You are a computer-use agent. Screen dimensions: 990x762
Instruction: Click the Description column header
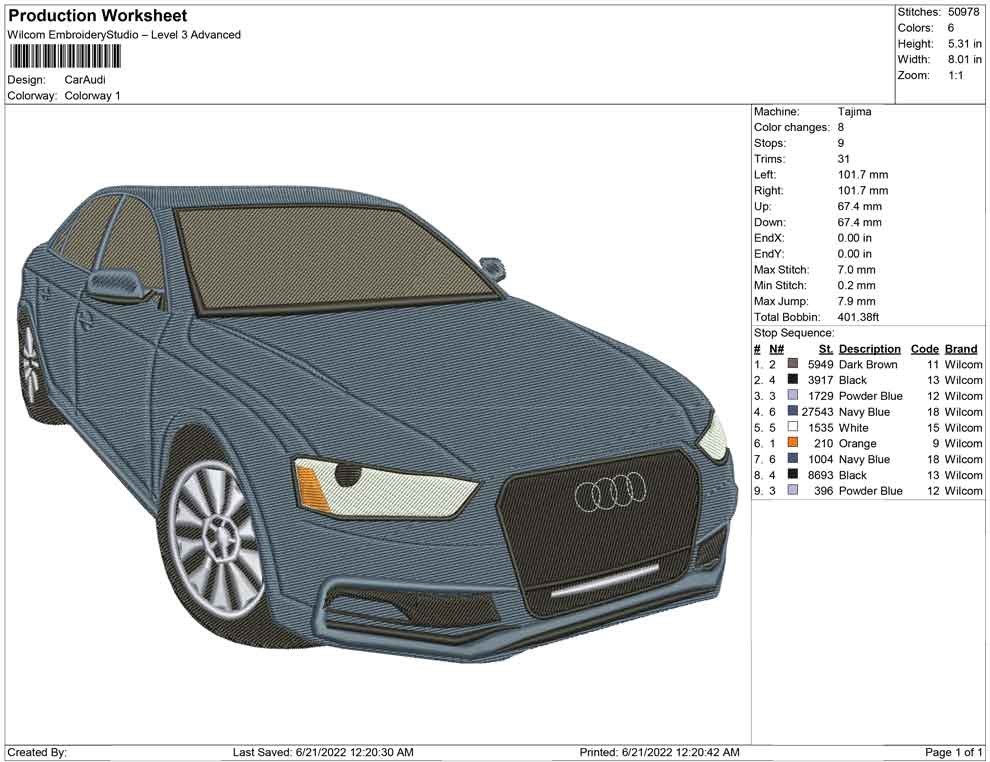[x=869, y=349]
